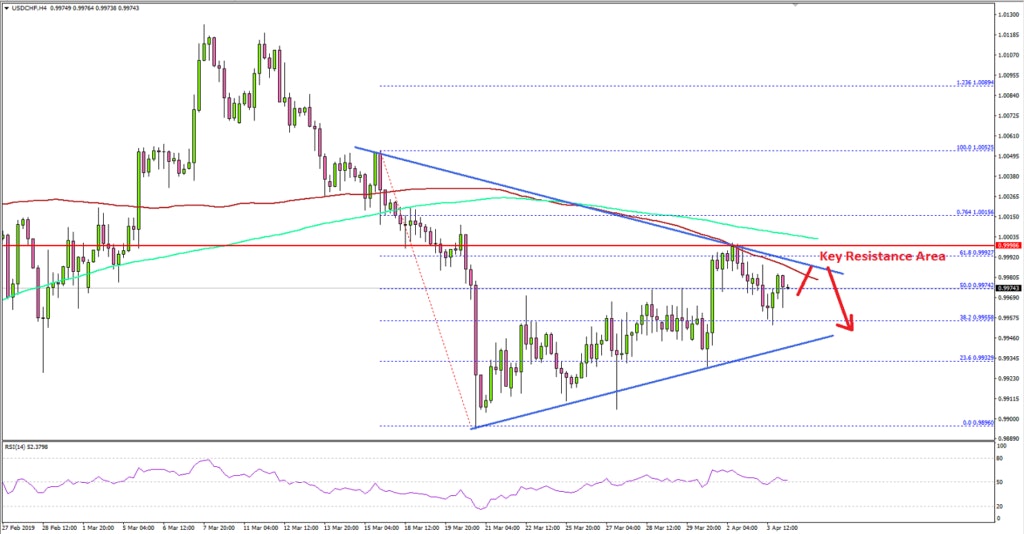Click the 1.00610 price scale value
Viewport: 1024px width, 534px height.
pos(1009,136)
